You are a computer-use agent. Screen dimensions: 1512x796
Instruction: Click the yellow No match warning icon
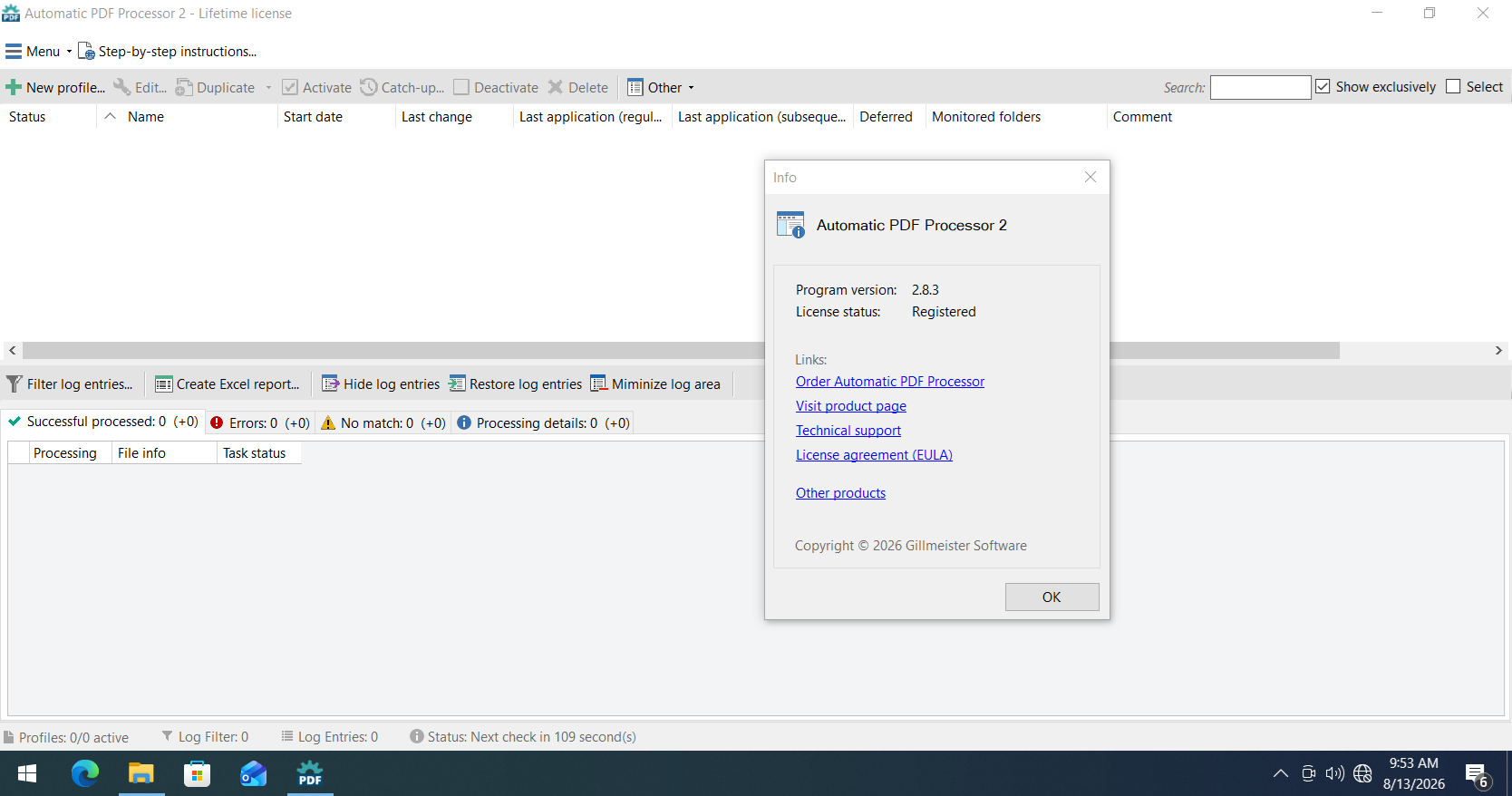click(x=328, y=422)
